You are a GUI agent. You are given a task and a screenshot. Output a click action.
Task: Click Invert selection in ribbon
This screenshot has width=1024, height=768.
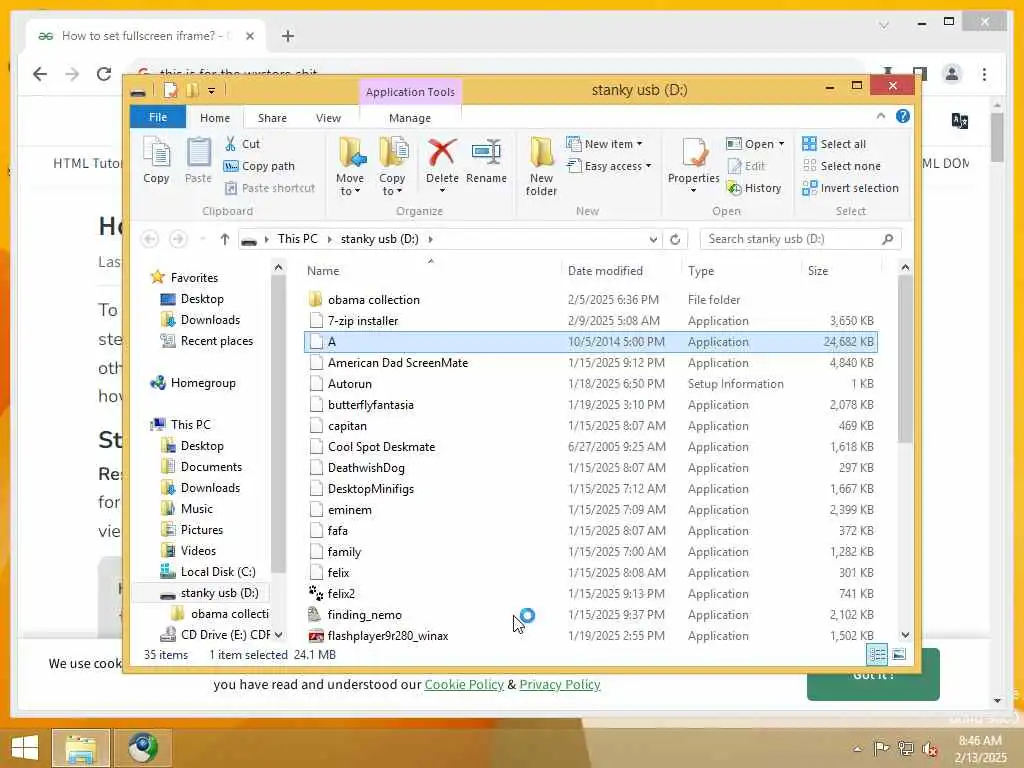click(x=851, y=188)
